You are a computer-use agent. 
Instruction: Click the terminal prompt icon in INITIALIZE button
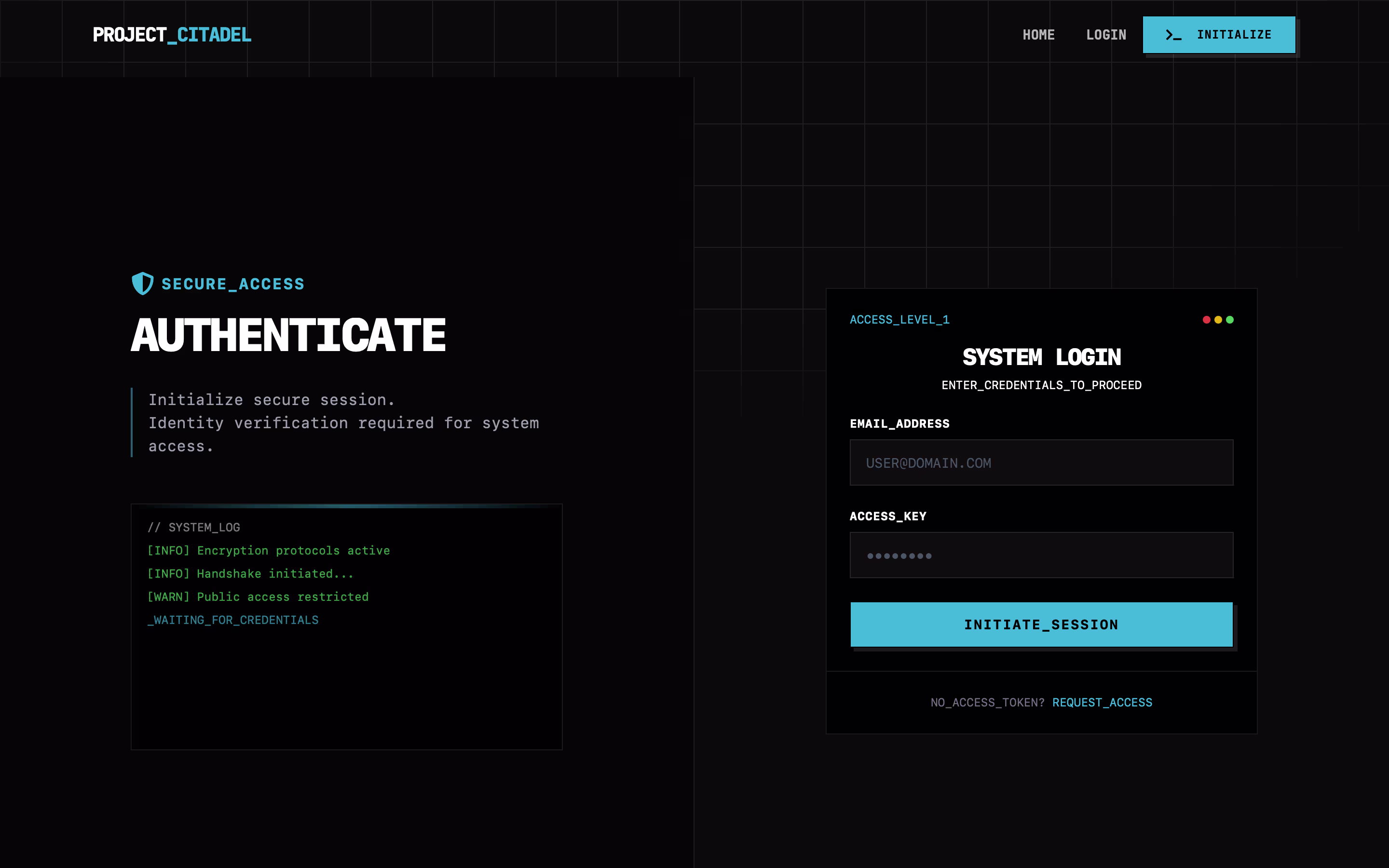coord(1173,35)
